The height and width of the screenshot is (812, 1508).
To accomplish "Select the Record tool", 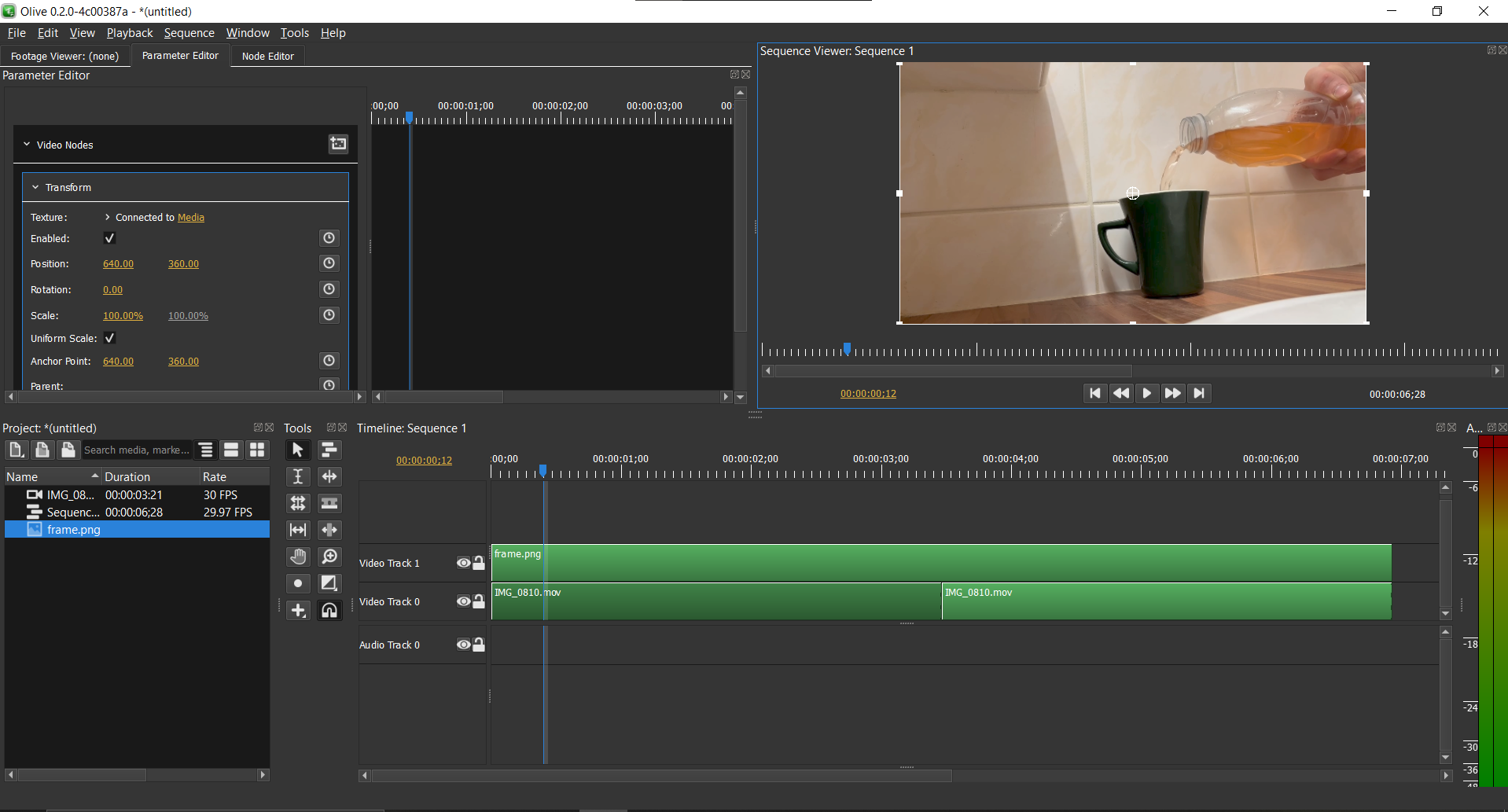I will coord(297,583).
